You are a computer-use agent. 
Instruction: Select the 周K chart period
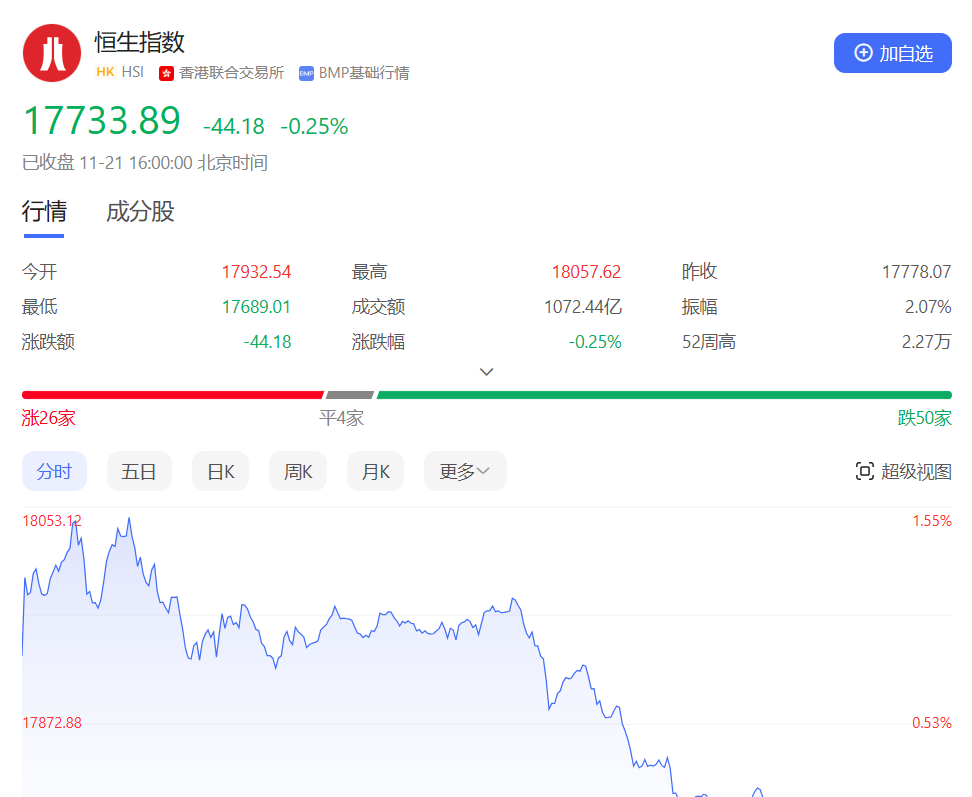[298, 472]
